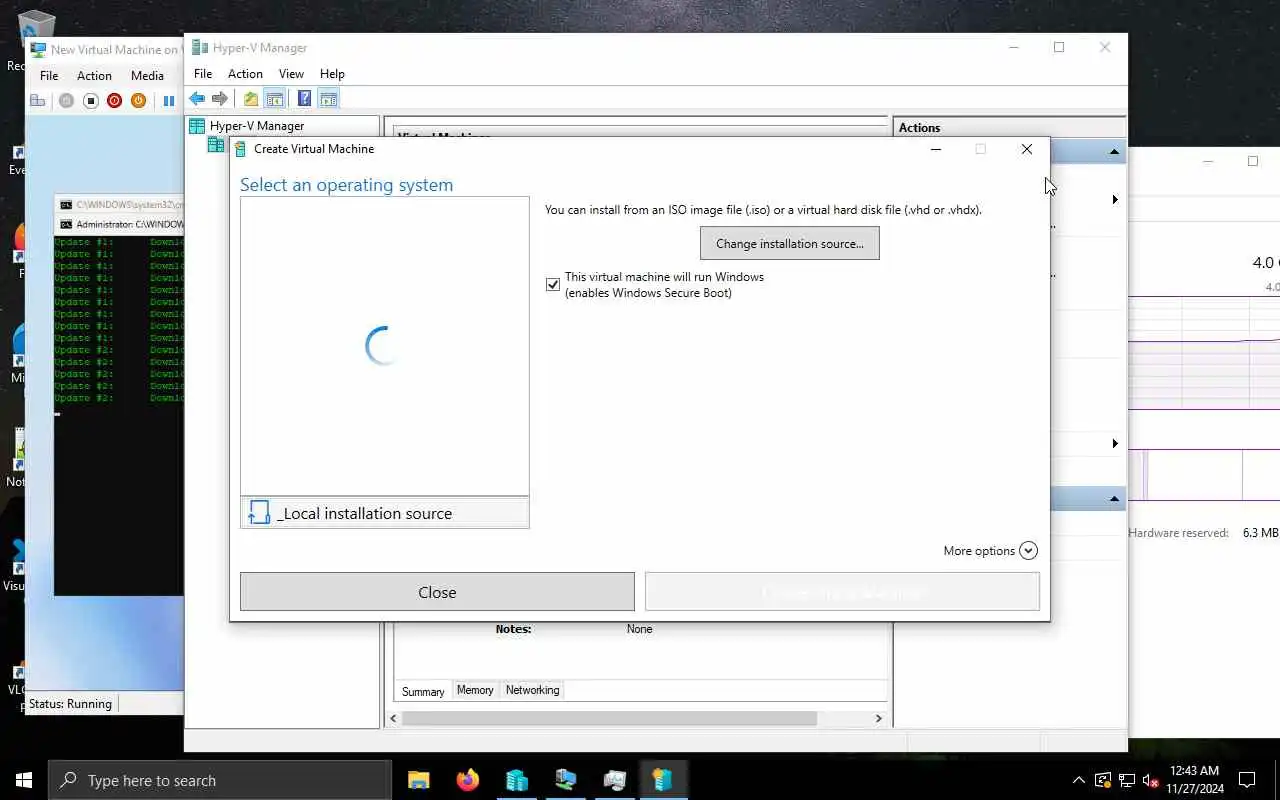Toggle the Show/Hide Console Tree toolbar icon
1280x800 pixels.
(x=274, y=99)
